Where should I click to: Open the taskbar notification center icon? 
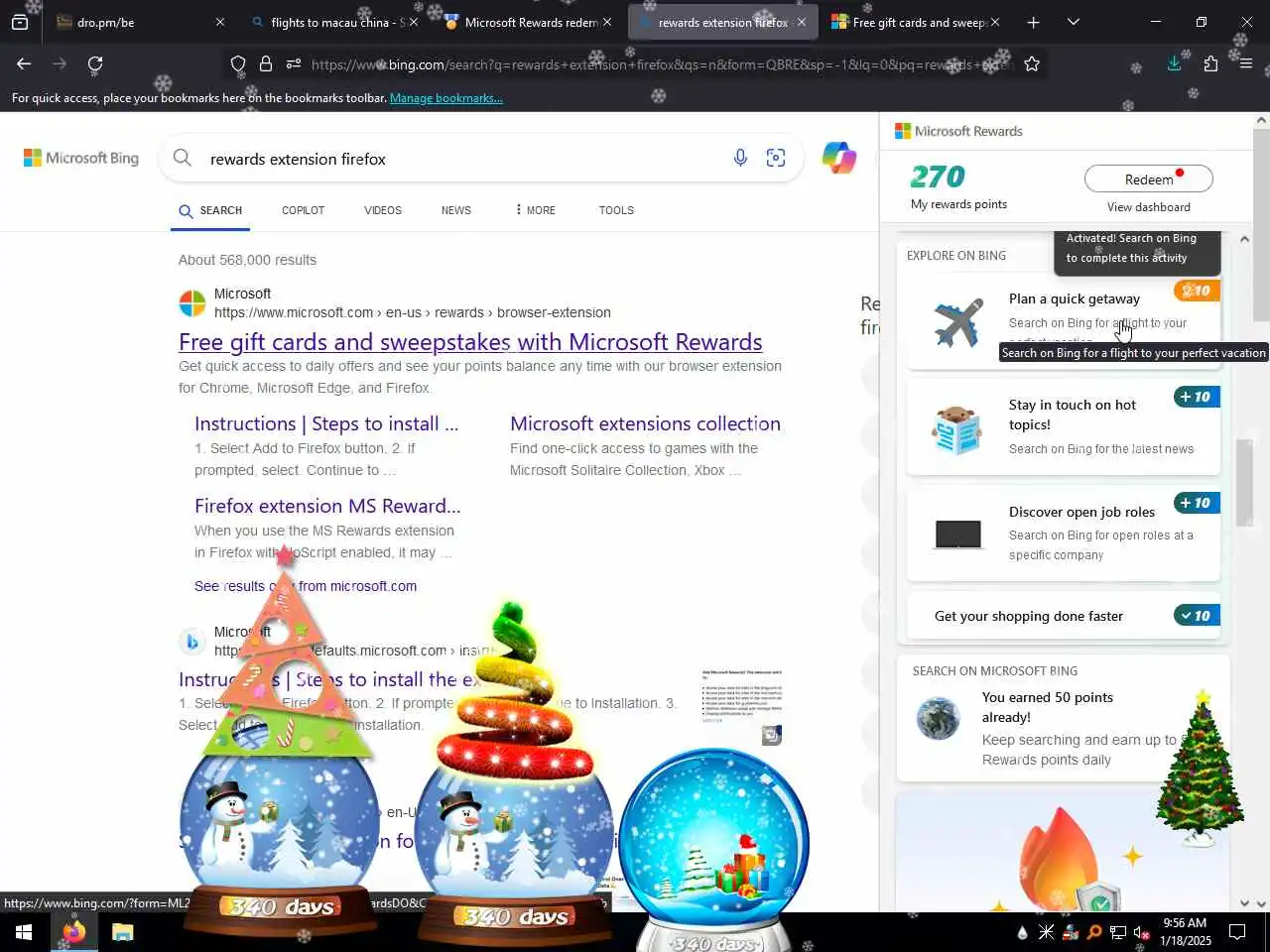pyautogui.click(x=1237, y=932)
